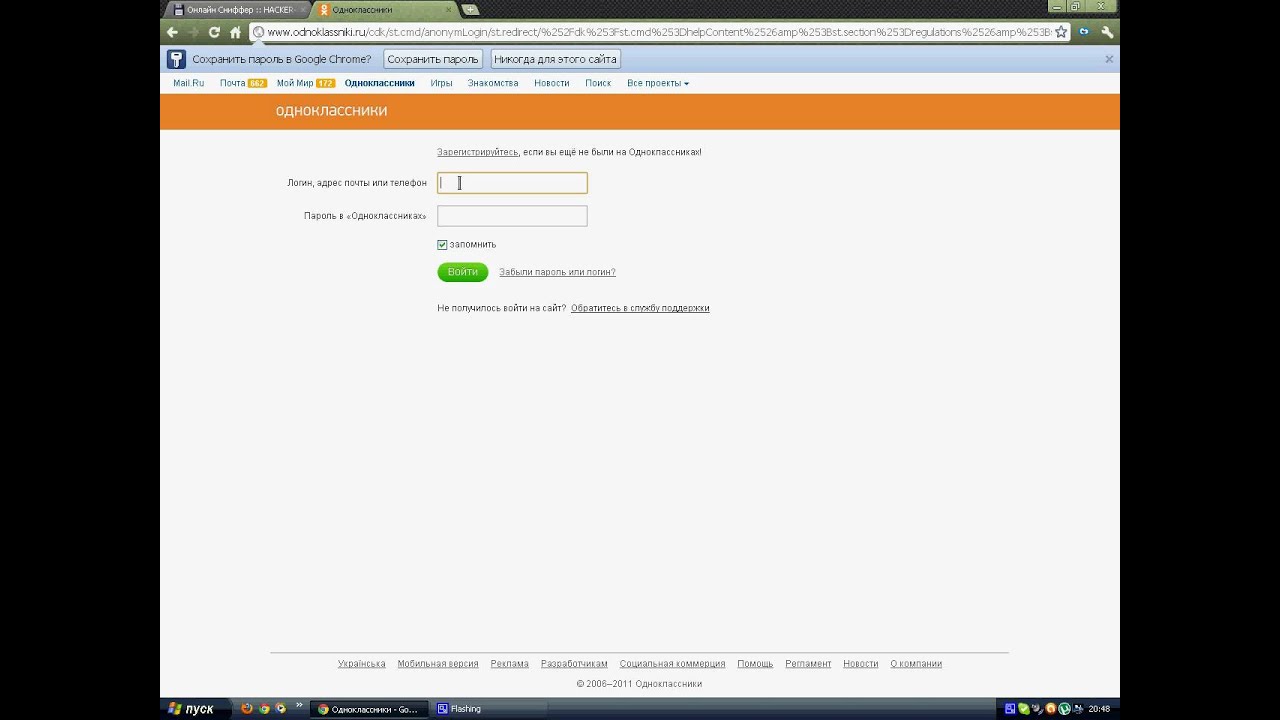Open Разработчикам footer link

(574, 664)
